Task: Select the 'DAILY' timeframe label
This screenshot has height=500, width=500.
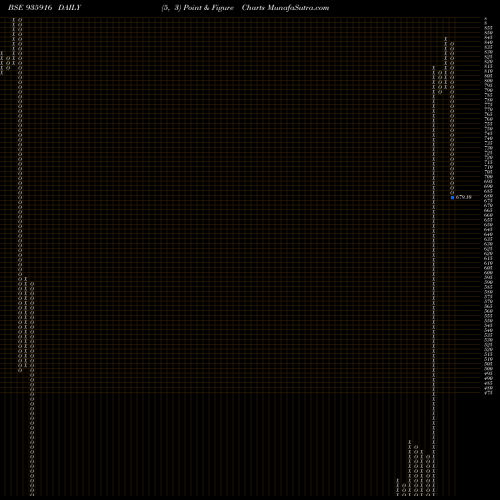Action: click(69, 8)
